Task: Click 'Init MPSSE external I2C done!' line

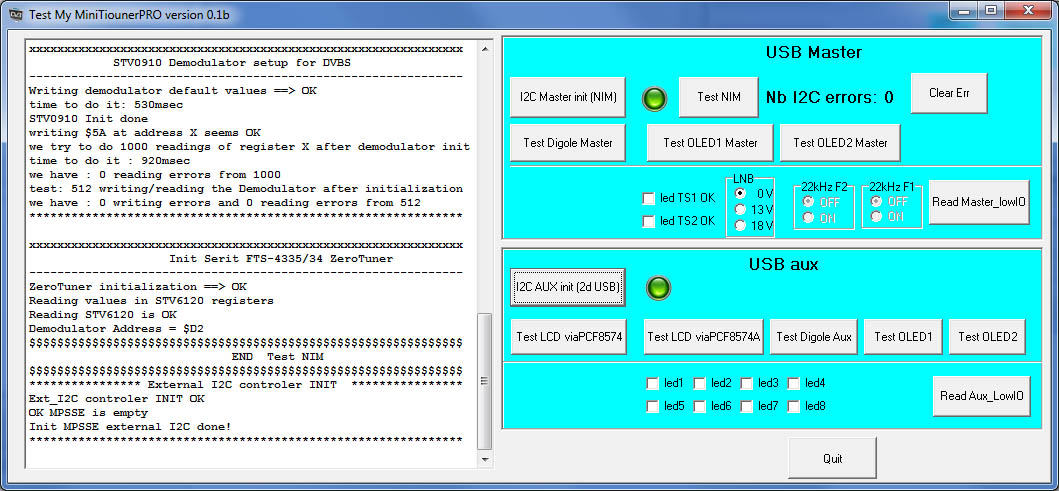Action: (x=130, y=427)
